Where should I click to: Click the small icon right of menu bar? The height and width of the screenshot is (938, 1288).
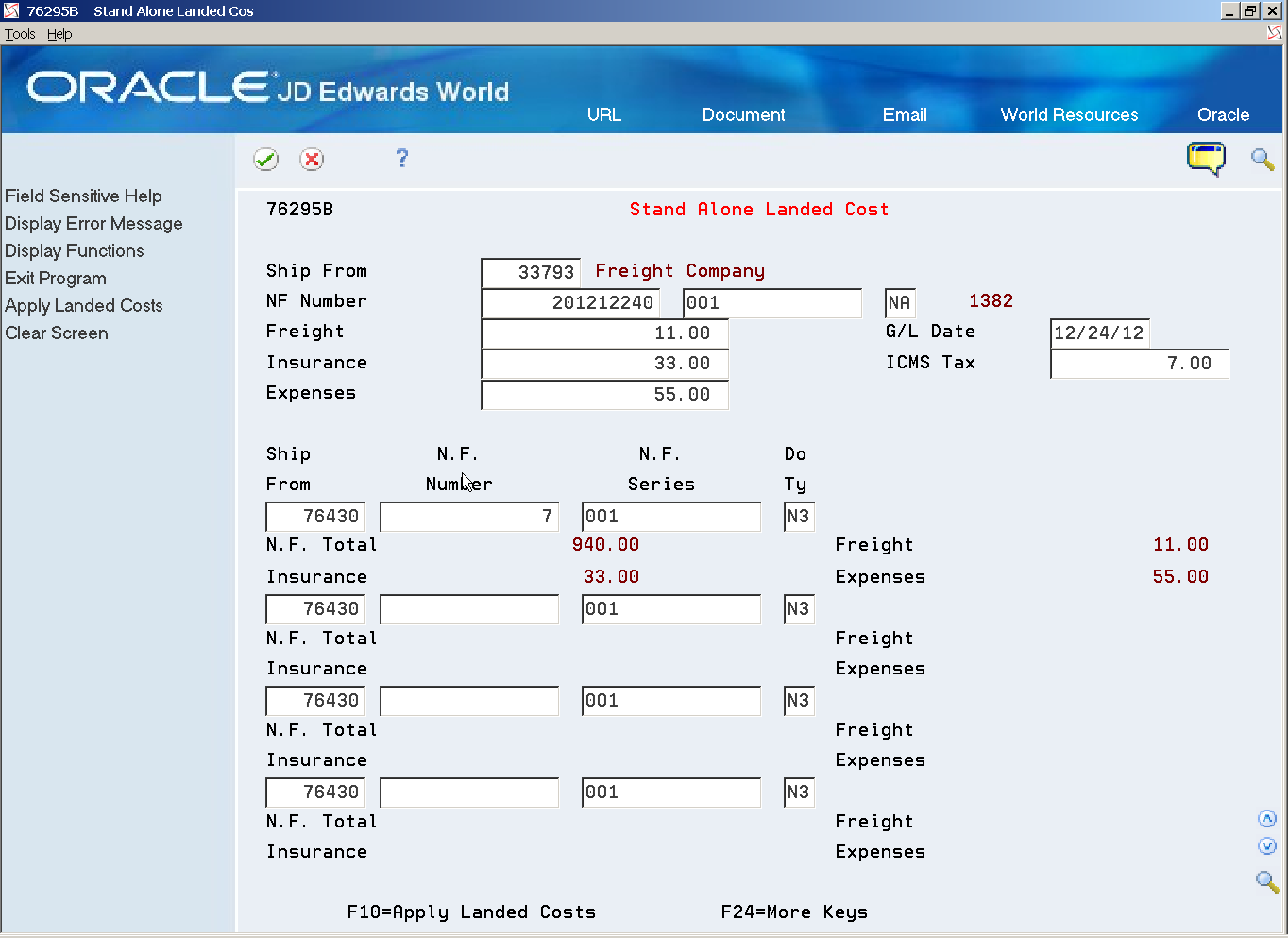[1275, 33]
